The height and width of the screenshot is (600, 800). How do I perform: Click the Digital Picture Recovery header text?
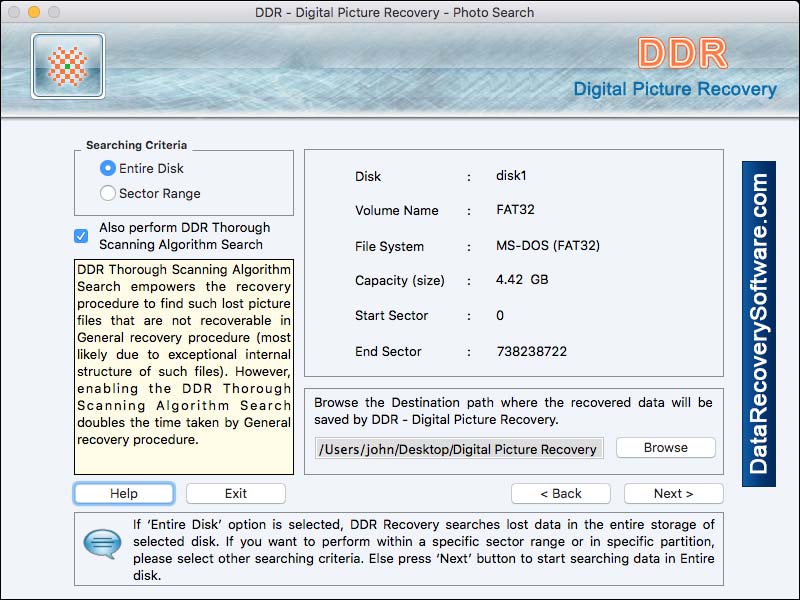pyautogui.click(x=676, y=89)
